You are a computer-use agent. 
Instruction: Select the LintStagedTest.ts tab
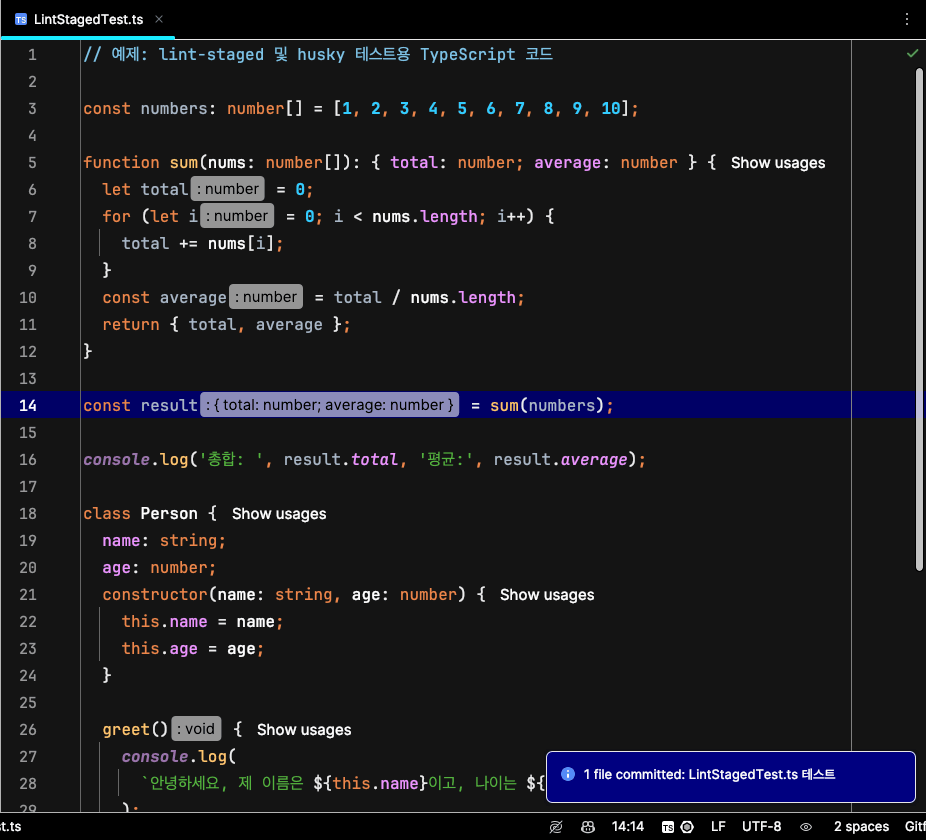pos(90,19)
